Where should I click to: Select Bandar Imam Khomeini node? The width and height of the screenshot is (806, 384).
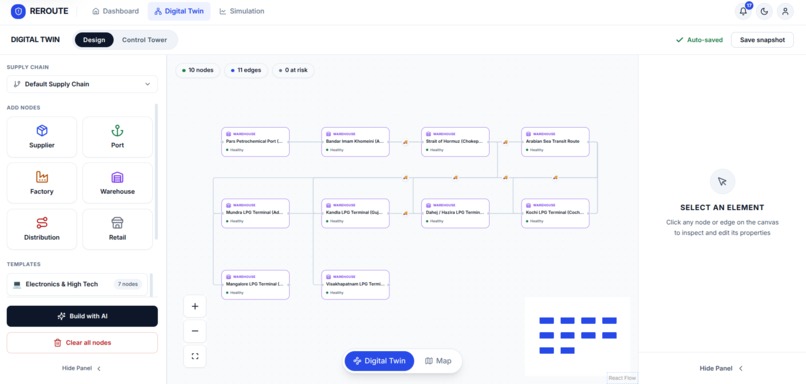pyautogui.click(x=355, y=142)
